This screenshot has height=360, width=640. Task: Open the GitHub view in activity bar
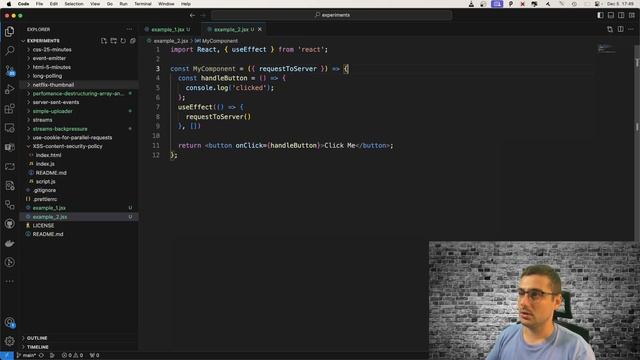9,224
